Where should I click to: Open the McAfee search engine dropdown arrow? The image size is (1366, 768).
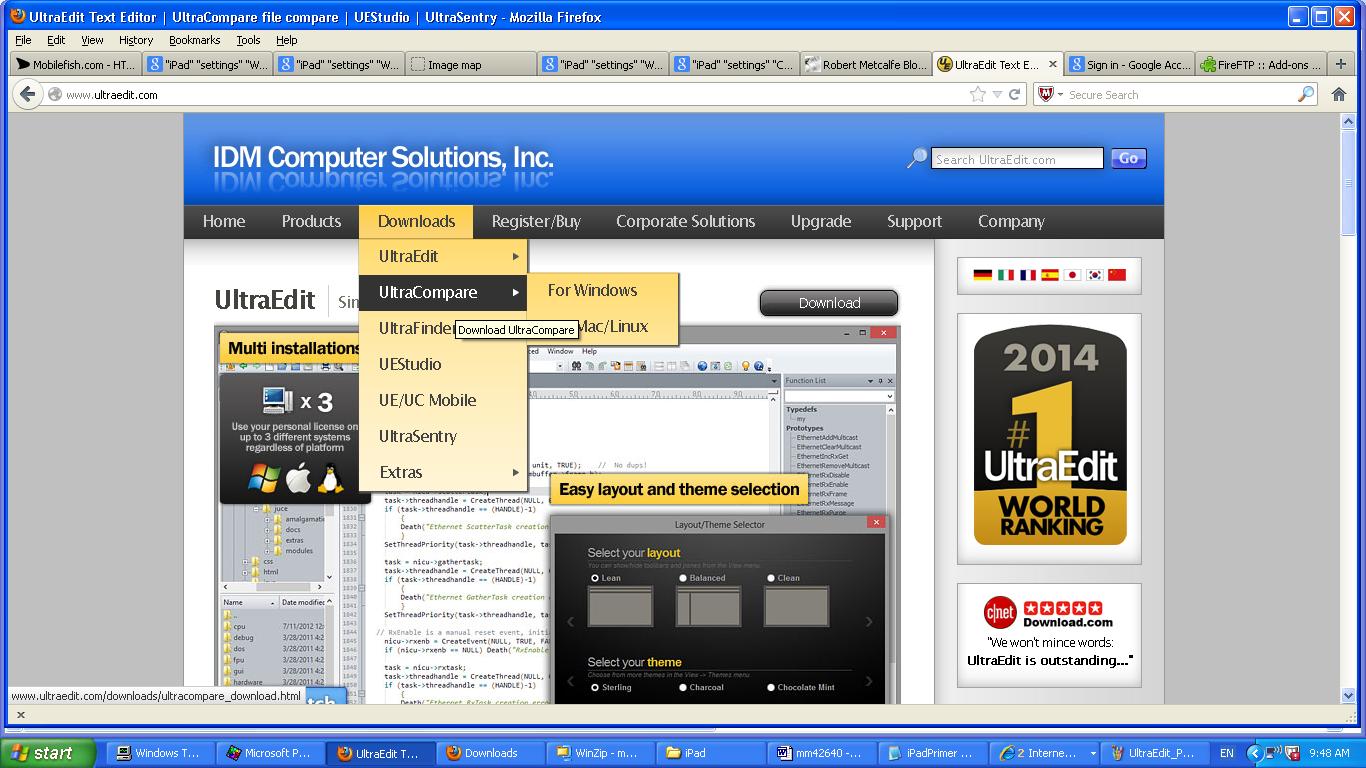click(1060, 95)
